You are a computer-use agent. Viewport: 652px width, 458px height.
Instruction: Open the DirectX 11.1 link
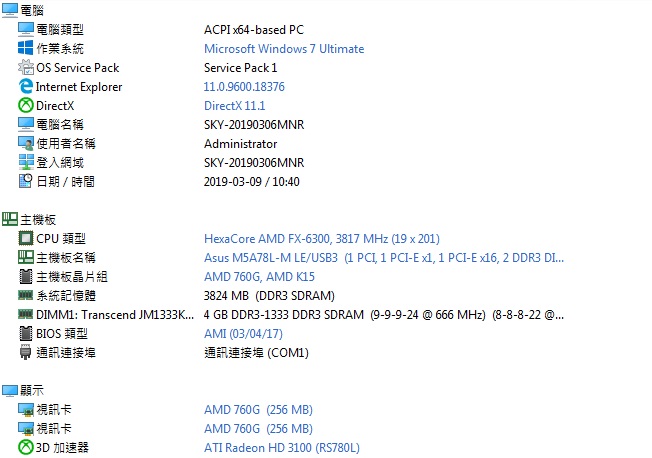[x=234, y=106]
